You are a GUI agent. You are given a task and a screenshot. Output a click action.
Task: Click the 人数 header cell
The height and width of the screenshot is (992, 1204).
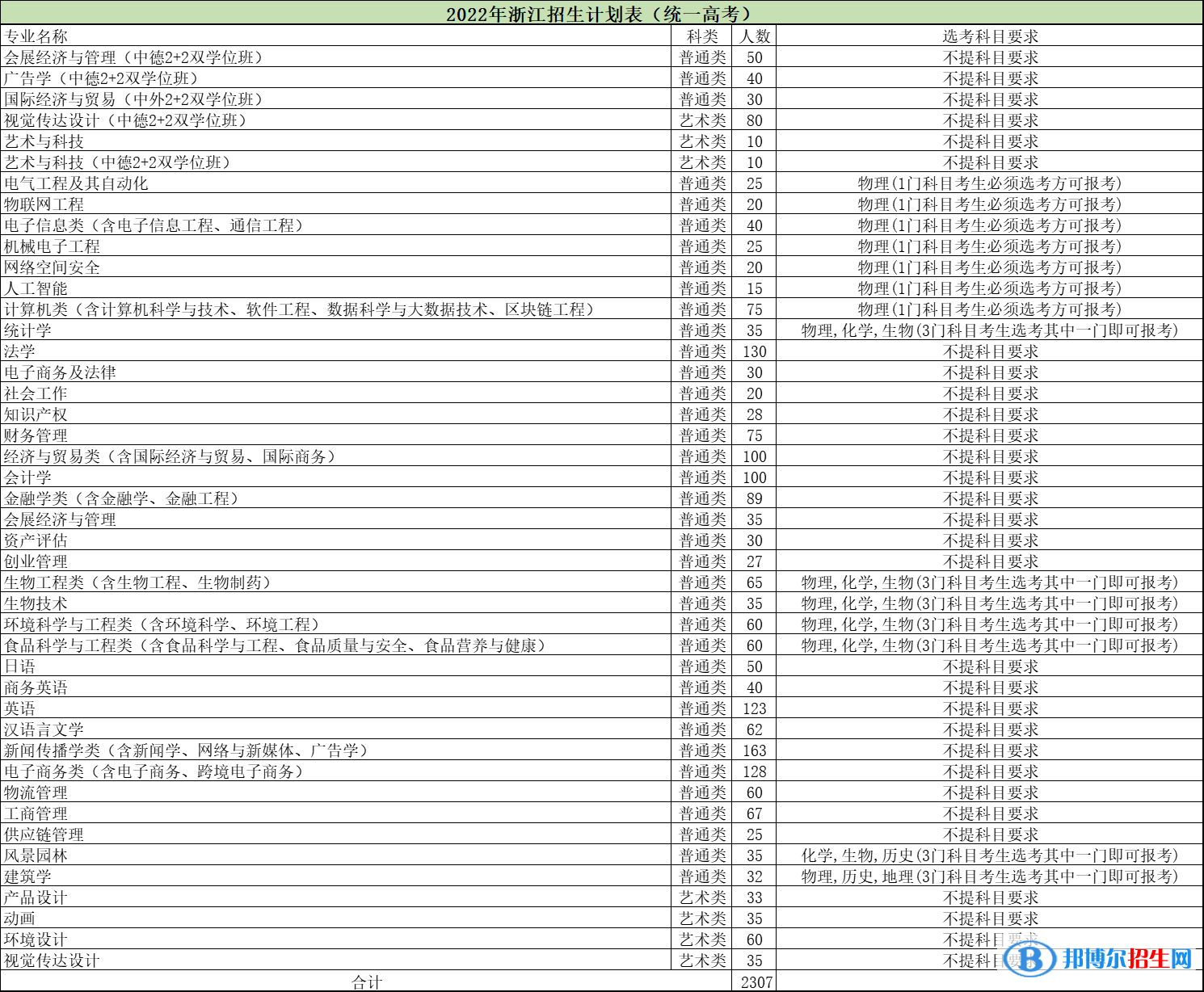click(x=755, y=36)
